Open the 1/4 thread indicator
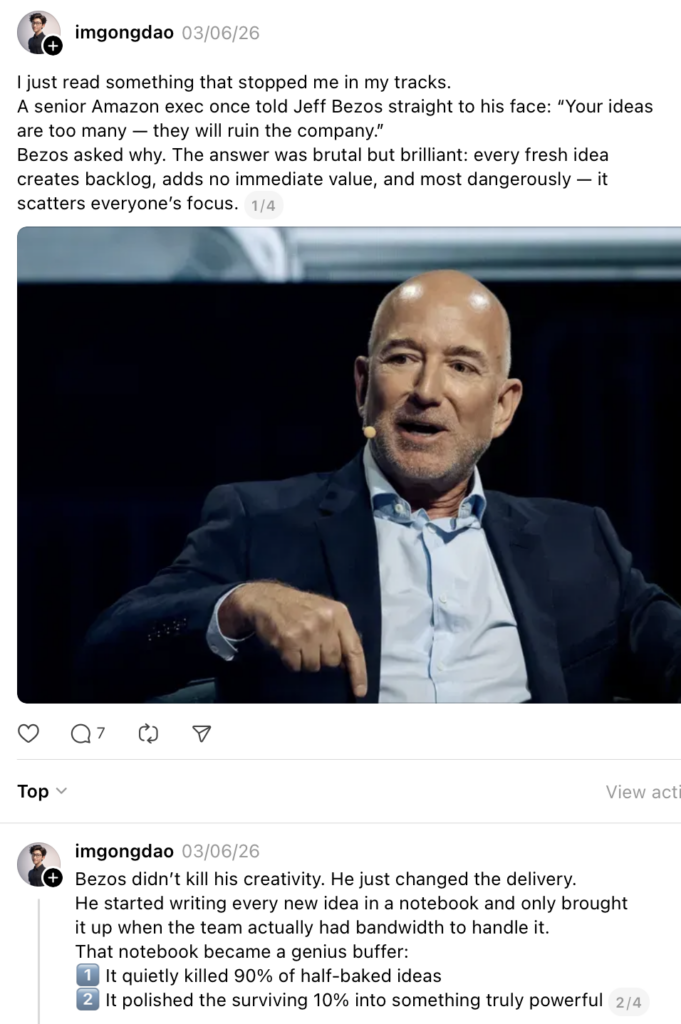 (x=263, y=206)
